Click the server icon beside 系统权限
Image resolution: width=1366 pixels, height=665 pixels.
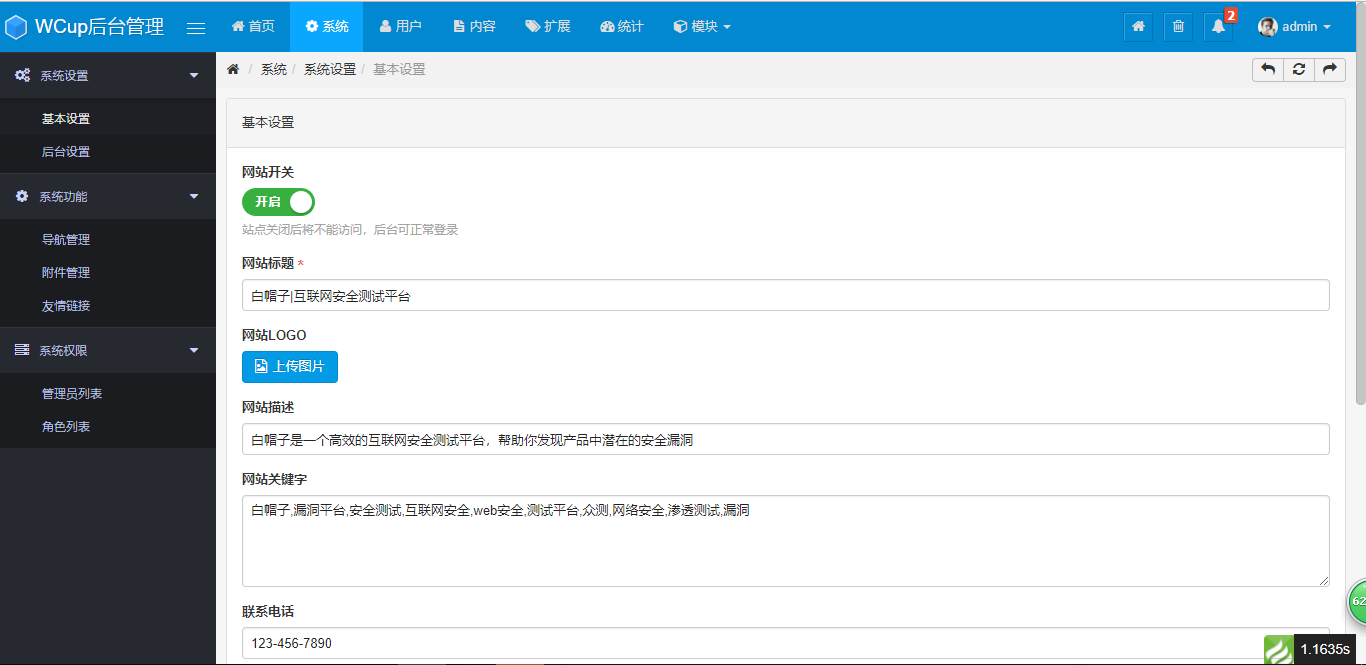[x=22, y=350]
